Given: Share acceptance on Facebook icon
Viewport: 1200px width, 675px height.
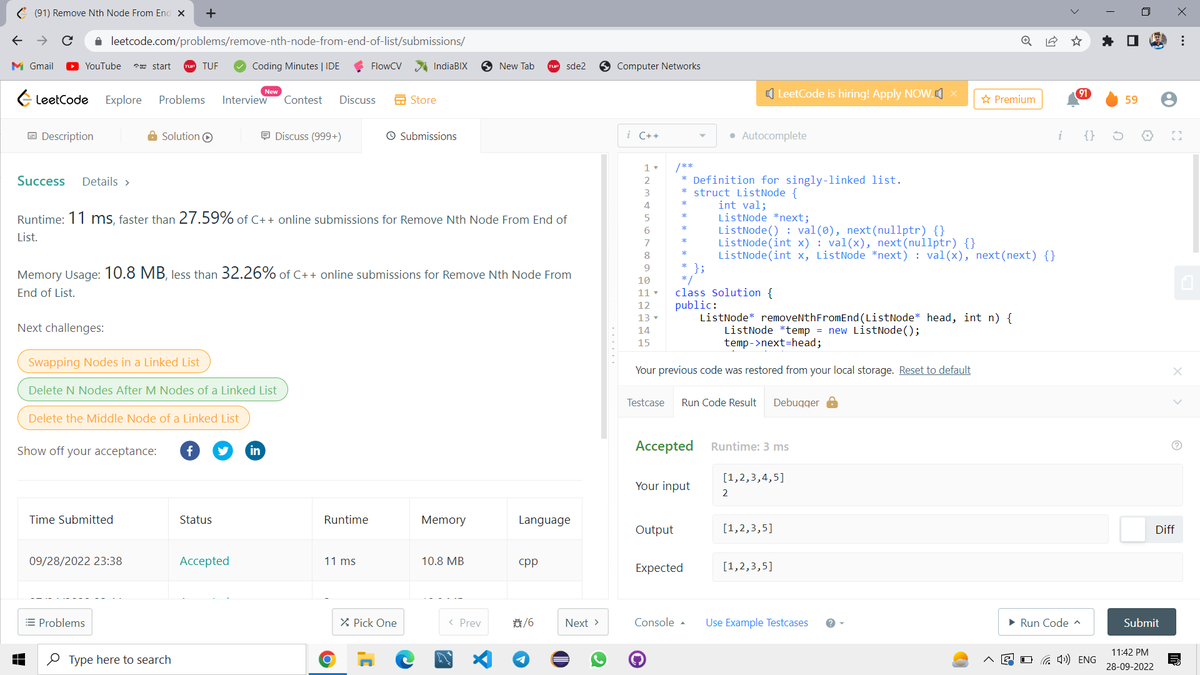Looking at the screenshot, I should (190, 450).
